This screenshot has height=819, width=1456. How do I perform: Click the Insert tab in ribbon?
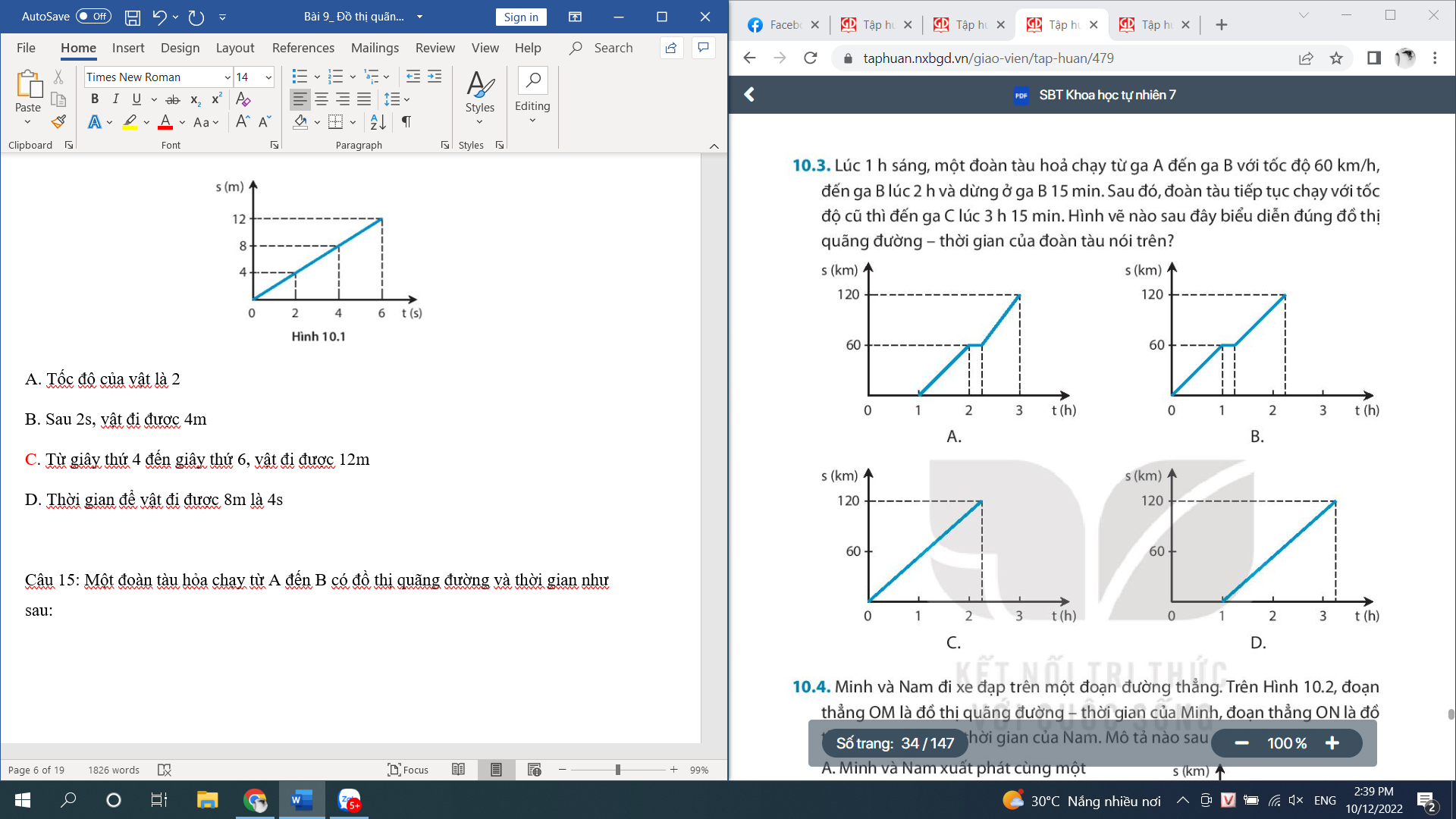(x=127, y=48)
